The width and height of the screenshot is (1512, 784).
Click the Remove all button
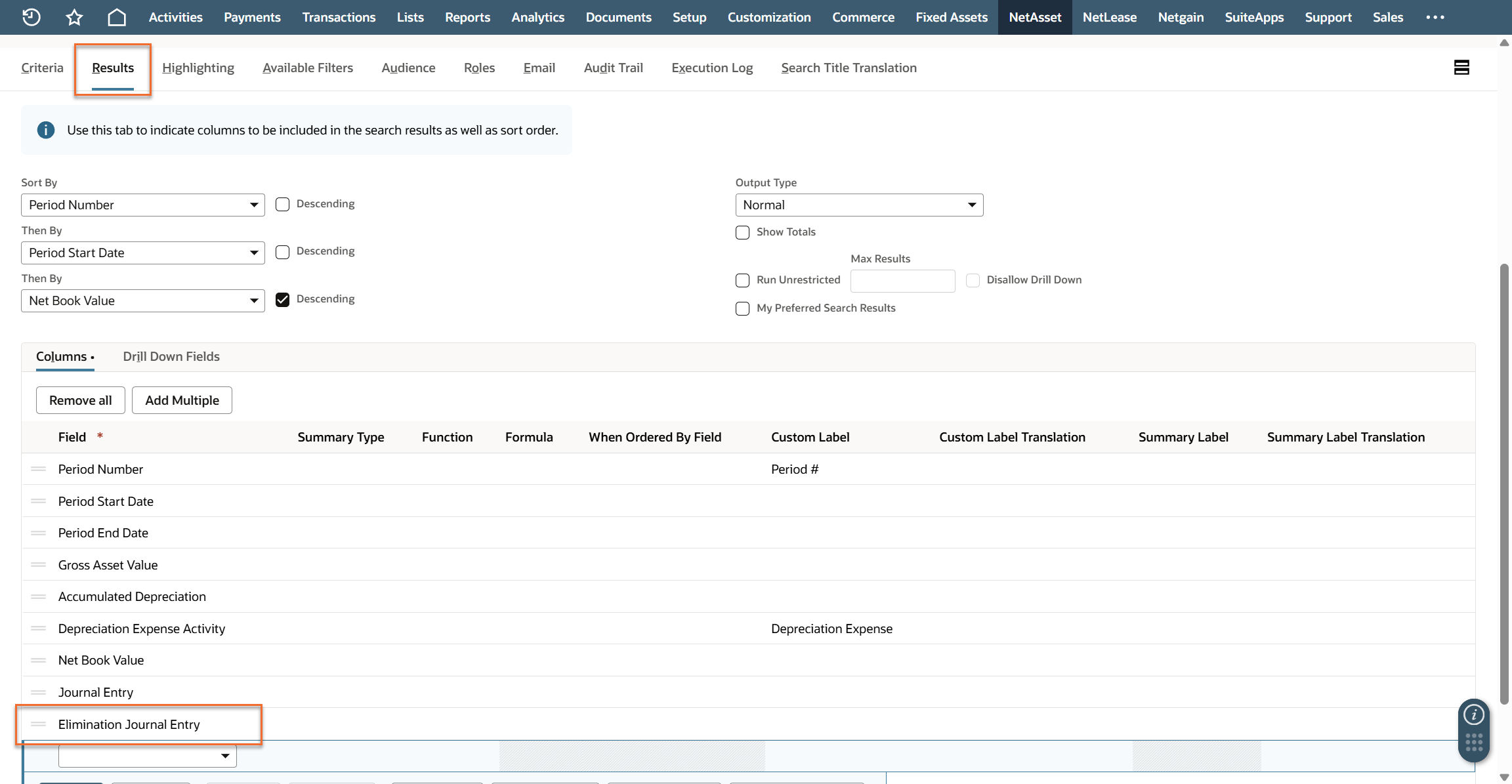80,400
